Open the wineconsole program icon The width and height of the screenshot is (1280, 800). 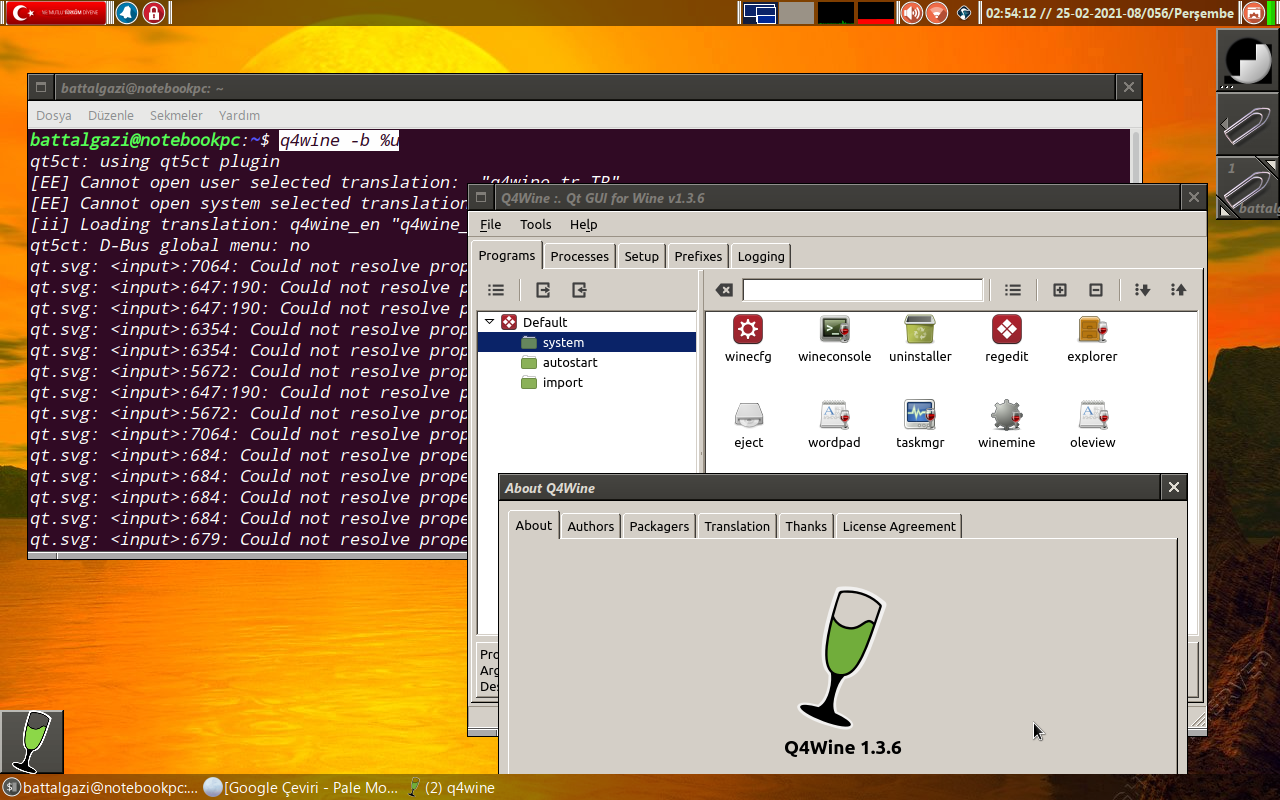click(834, 339)
